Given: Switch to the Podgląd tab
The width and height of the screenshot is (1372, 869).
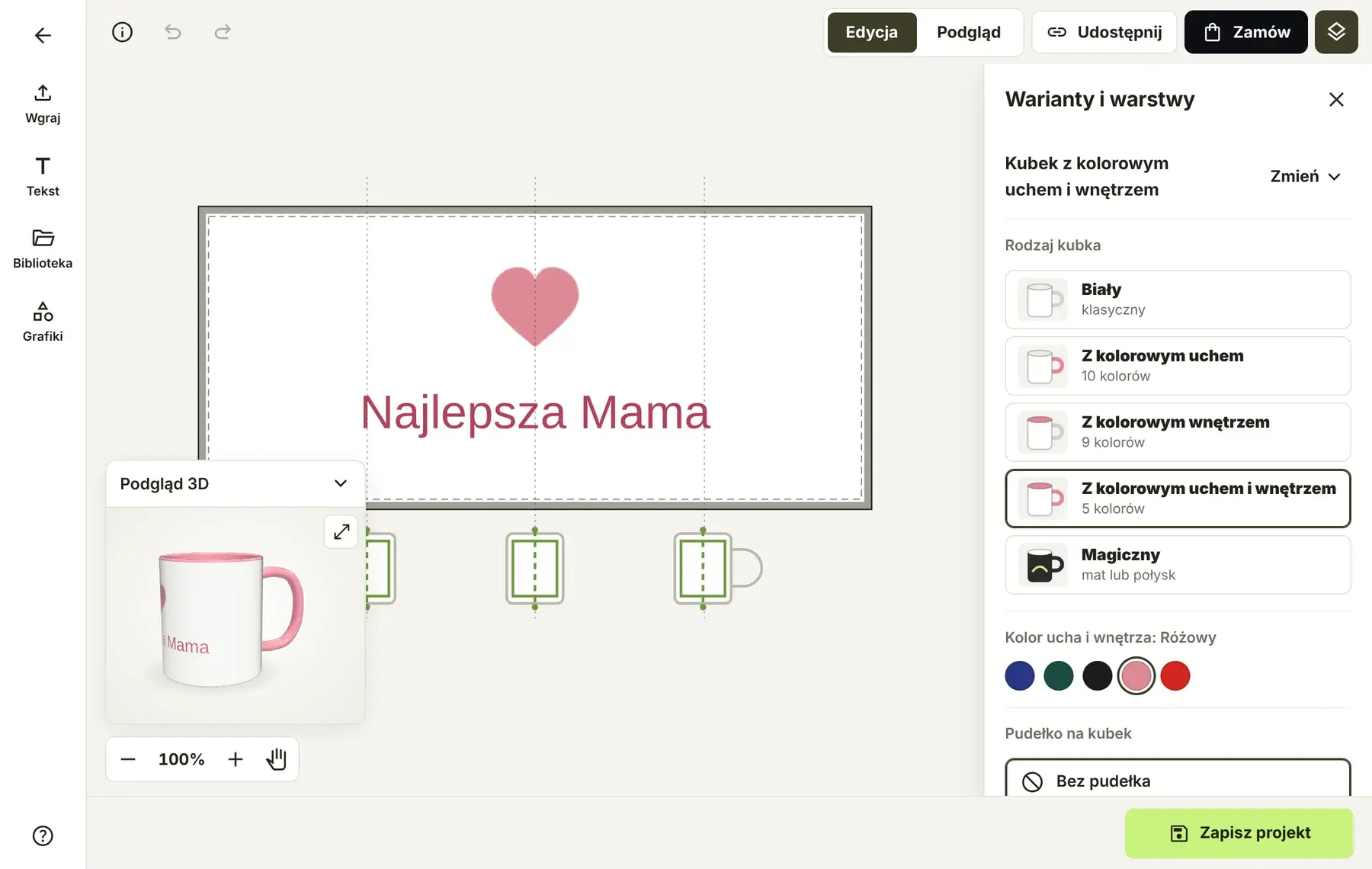Looking at the screenshot, I should tap(968, 32).
